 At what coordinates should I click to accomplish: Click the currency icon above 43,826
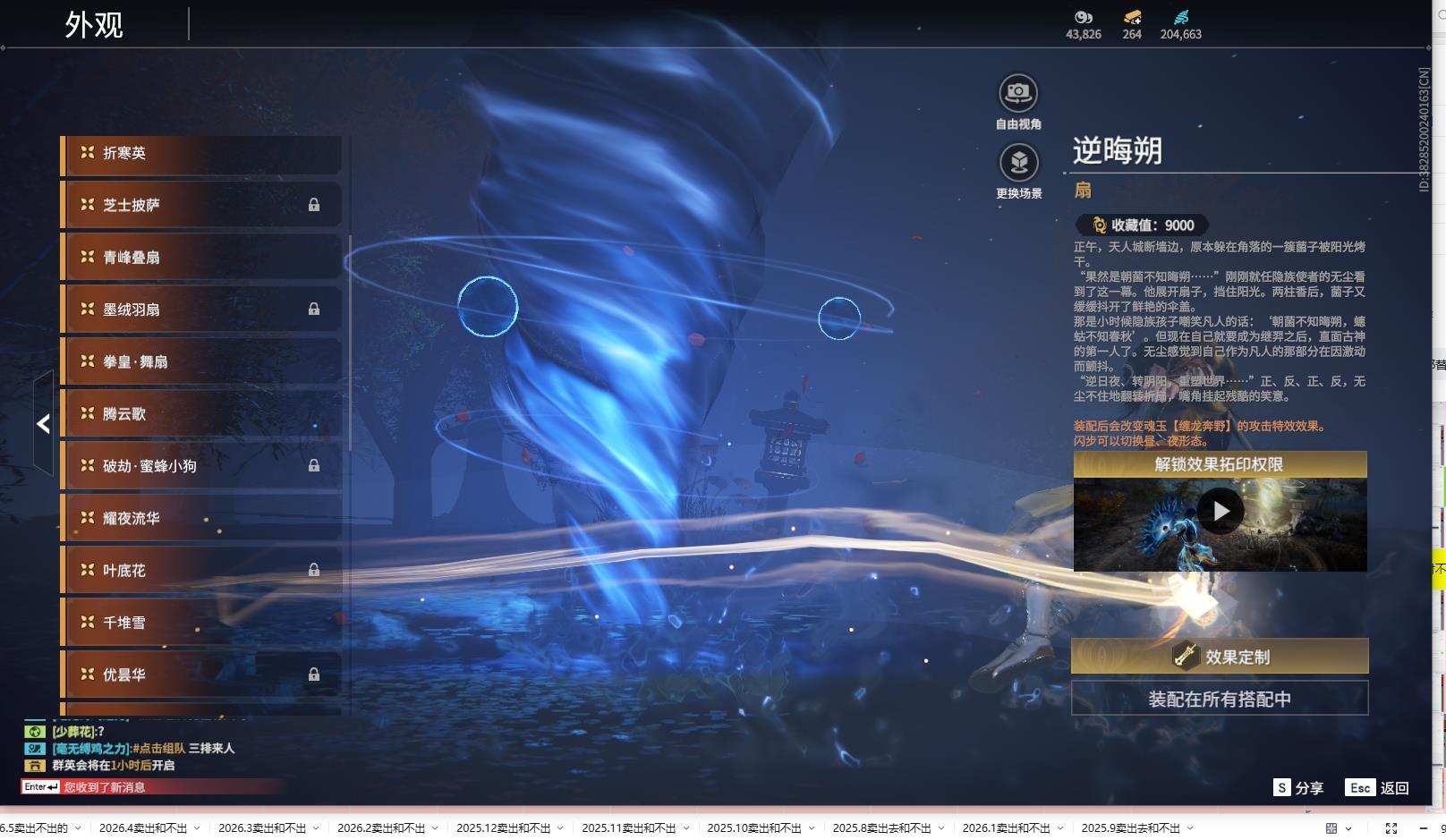[x=1084, y=17]
